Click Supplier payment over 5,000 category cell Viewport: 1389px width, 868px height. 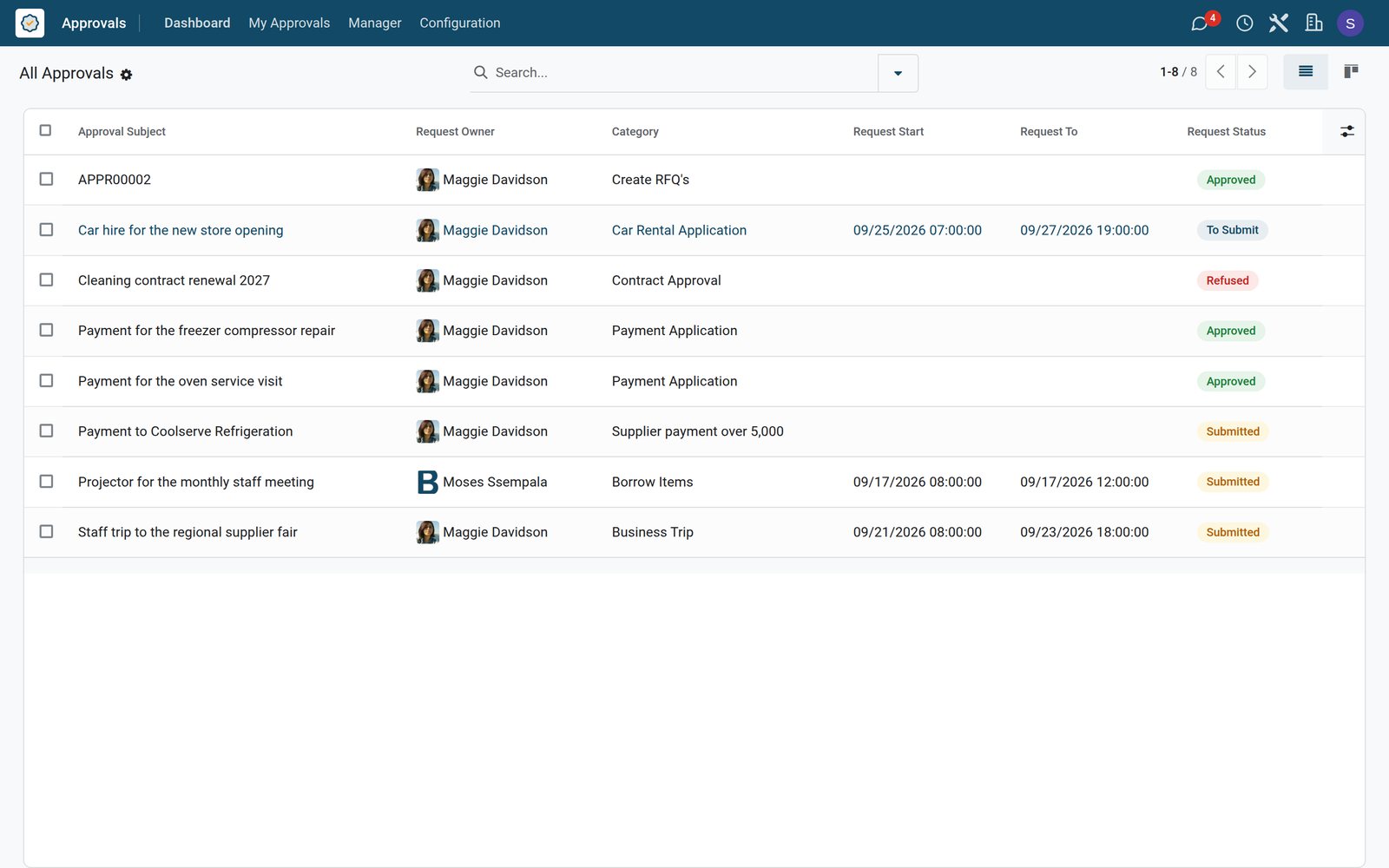(697, 431)
